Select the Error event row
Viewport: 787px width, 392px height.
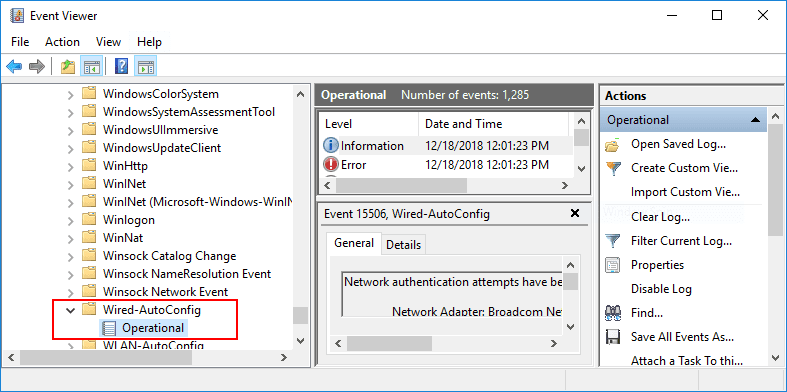coord(446,164)
